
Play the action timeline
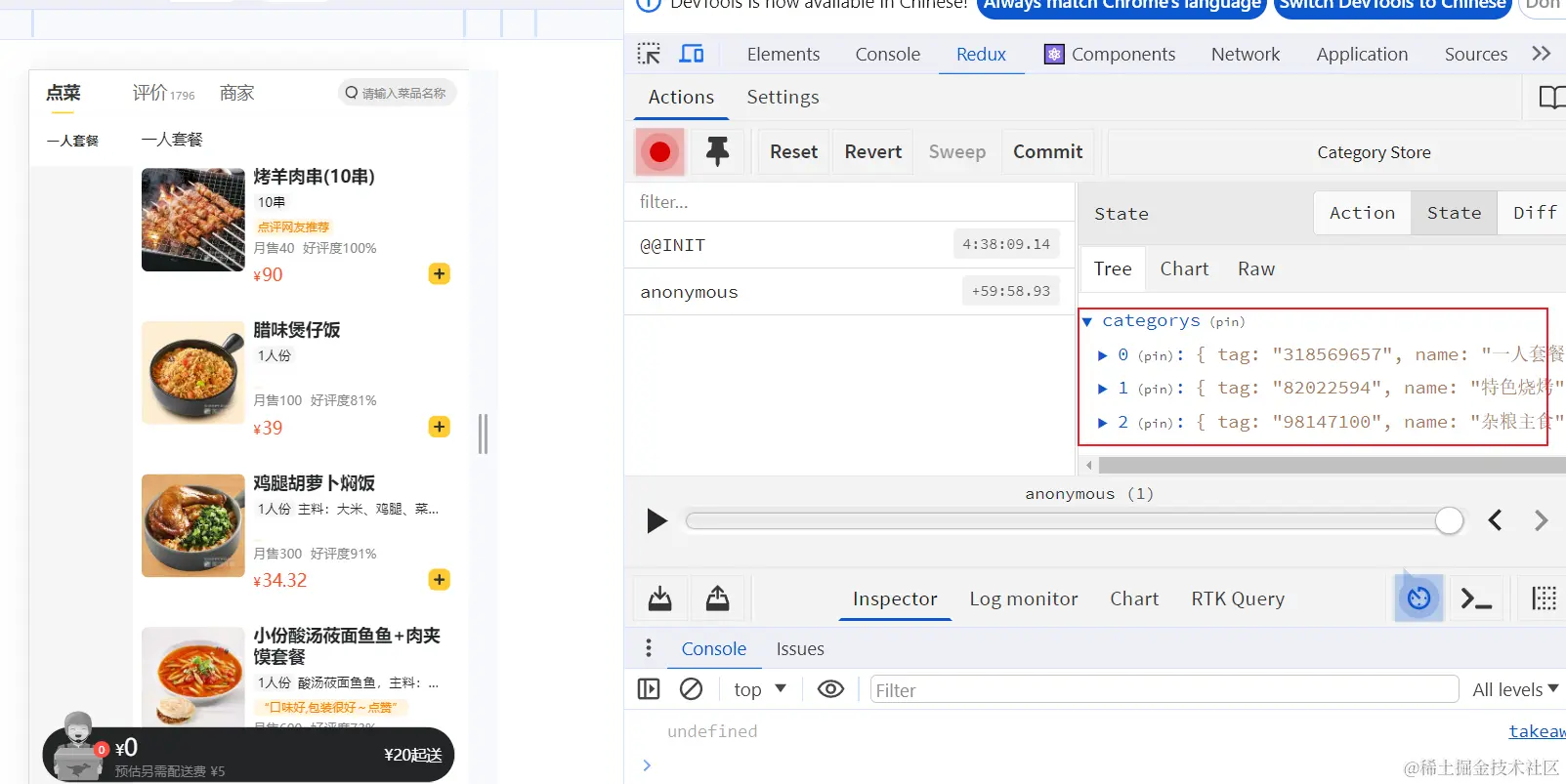pyautogui.click(x=657, y=521)
